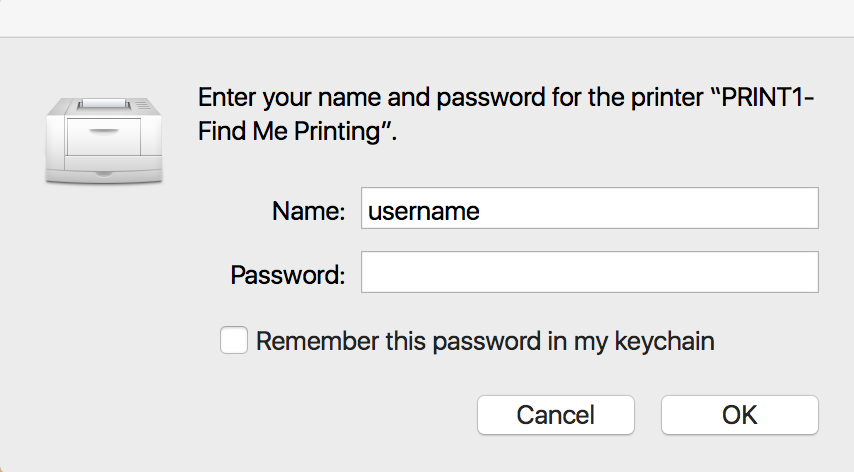Viewport: 854px width, 472px height.
Task: Place cursor after "username" in Name field
Action: (x=483, y=212)
